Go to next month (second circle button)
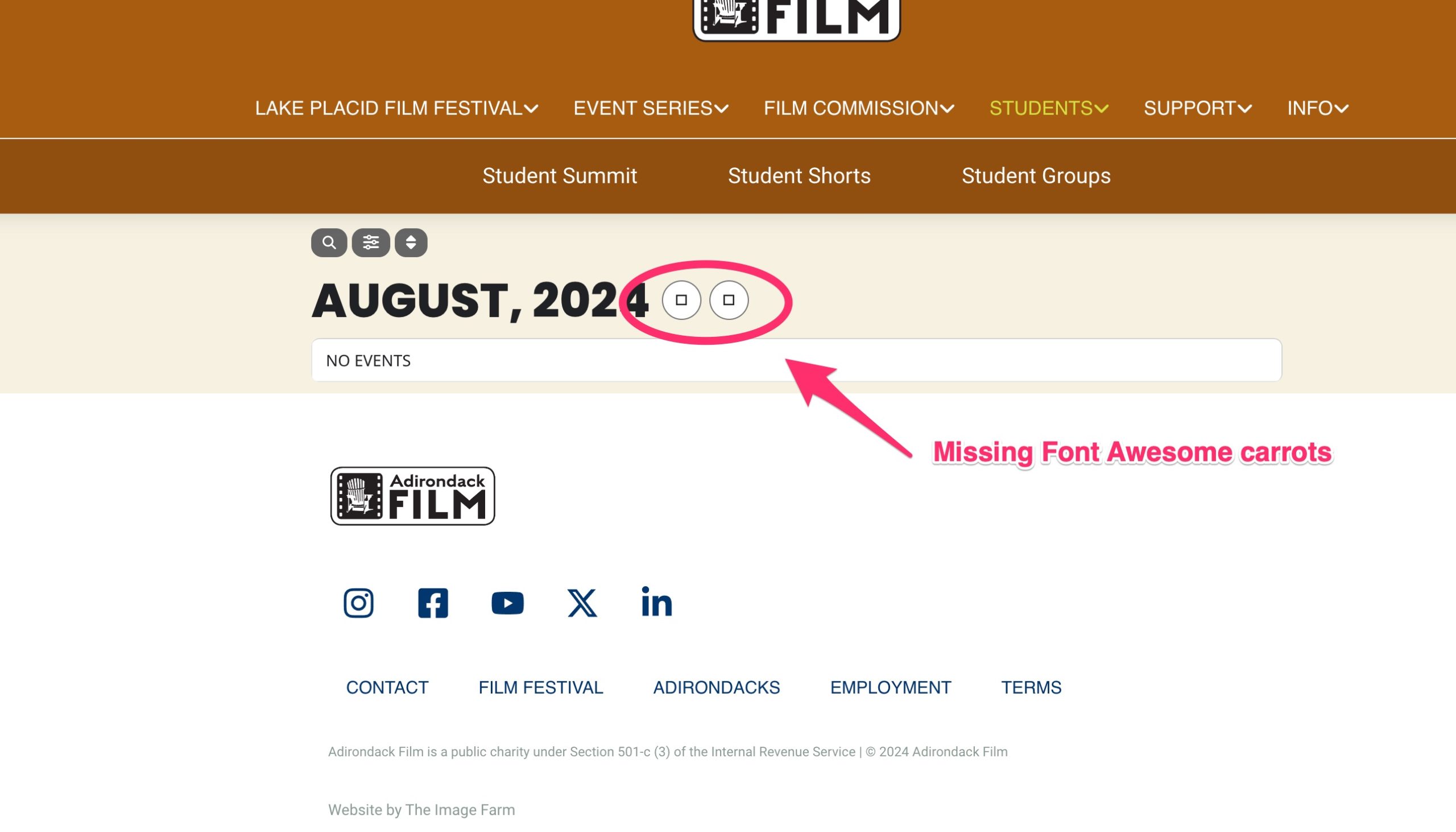 pyautogui.click(x=729, y=300)
